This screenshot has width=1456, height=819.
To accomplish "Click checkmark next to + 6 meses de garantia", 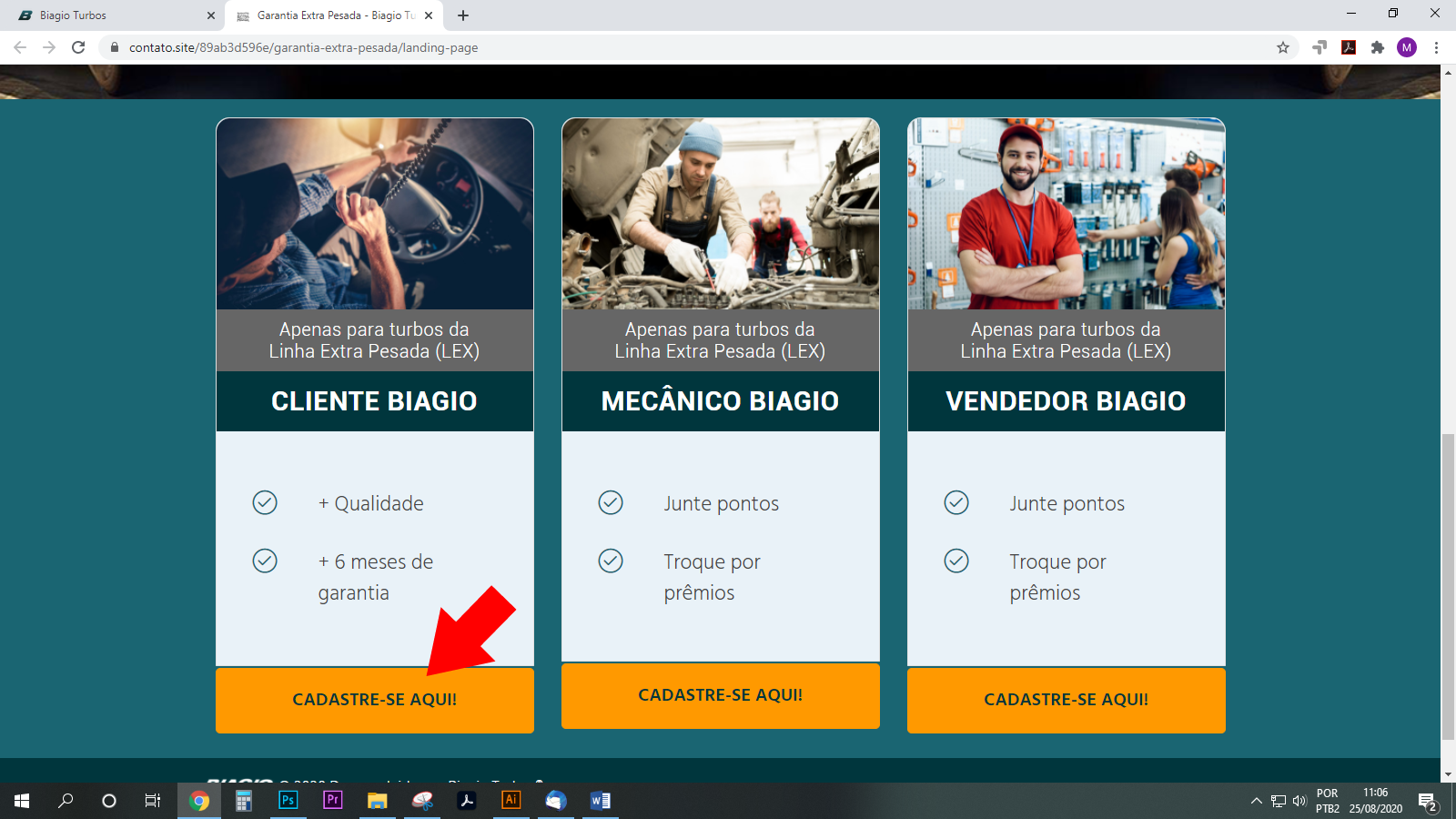I will click(x=265, y=561).
